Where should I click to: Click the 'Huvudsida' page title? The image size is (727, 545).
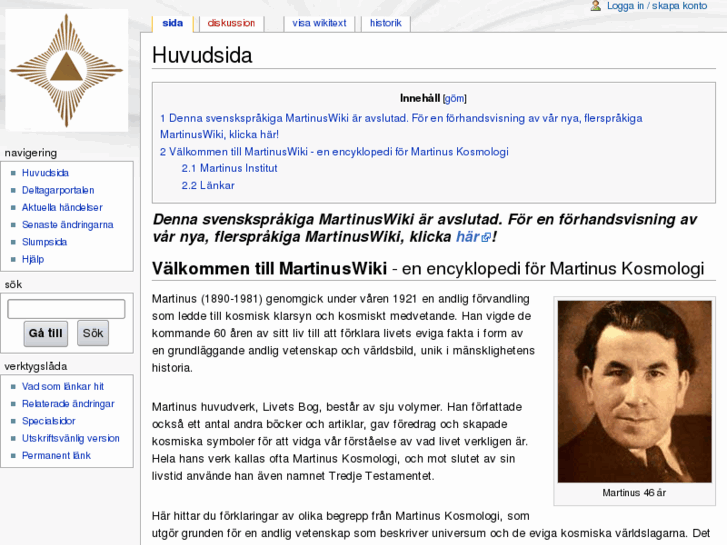pyautogui.click(x=202, y=55)
